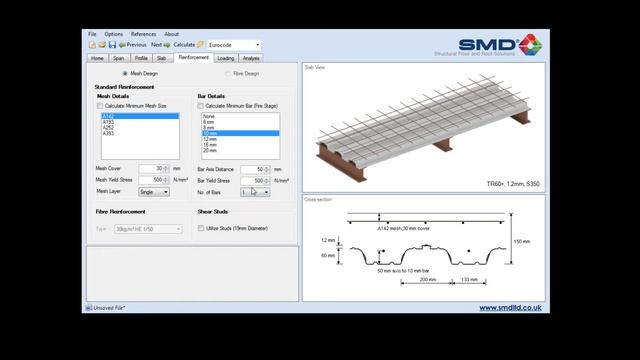Viewport: 640px width, 360px height.
Task: Adjust Mesh Cover spinner arrows
Action: (x=166, y=169)
